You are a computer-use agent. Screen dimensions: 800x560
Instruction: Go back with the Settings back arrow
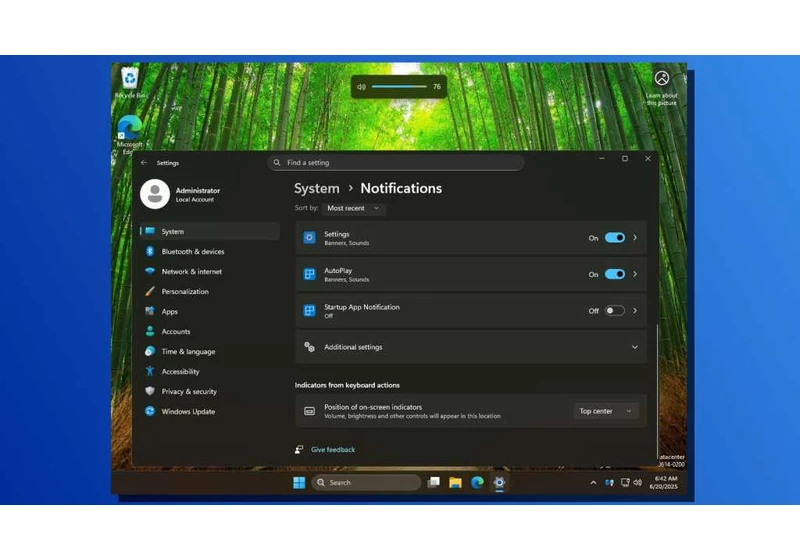click(x=144, y=163)
